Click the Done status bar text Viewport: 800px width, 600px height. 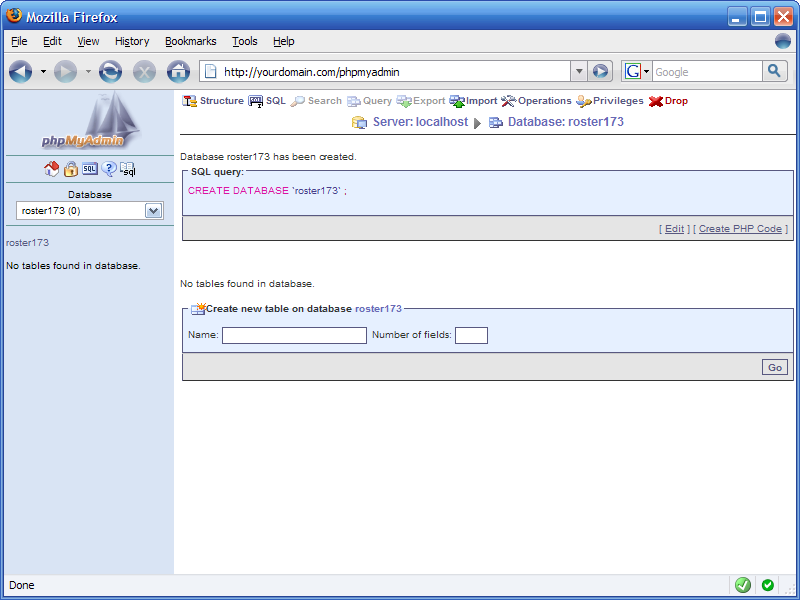(x=22, y=585)
